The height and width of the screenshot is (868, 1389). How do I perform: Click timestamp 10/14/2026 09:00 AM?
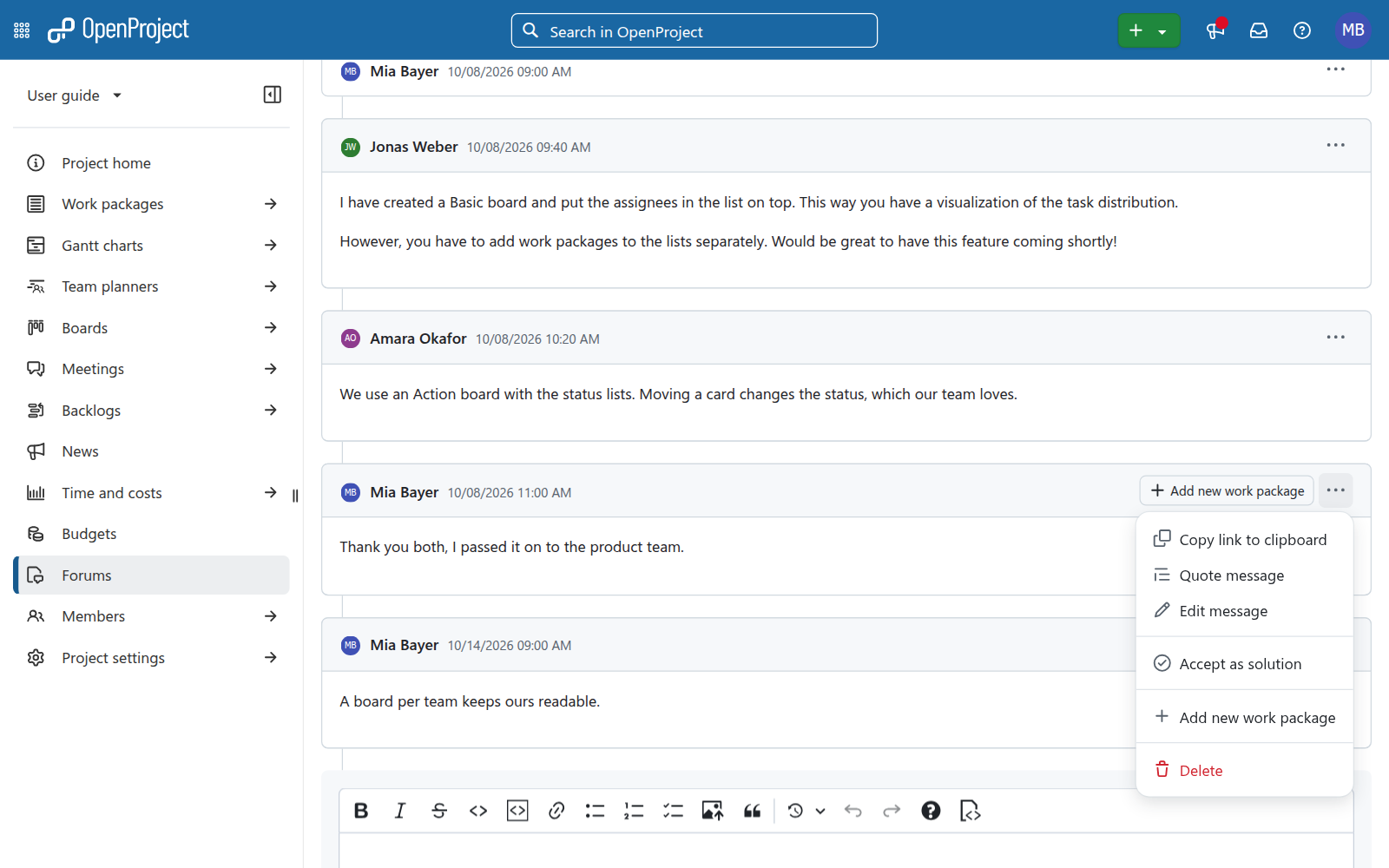(510, 646)
